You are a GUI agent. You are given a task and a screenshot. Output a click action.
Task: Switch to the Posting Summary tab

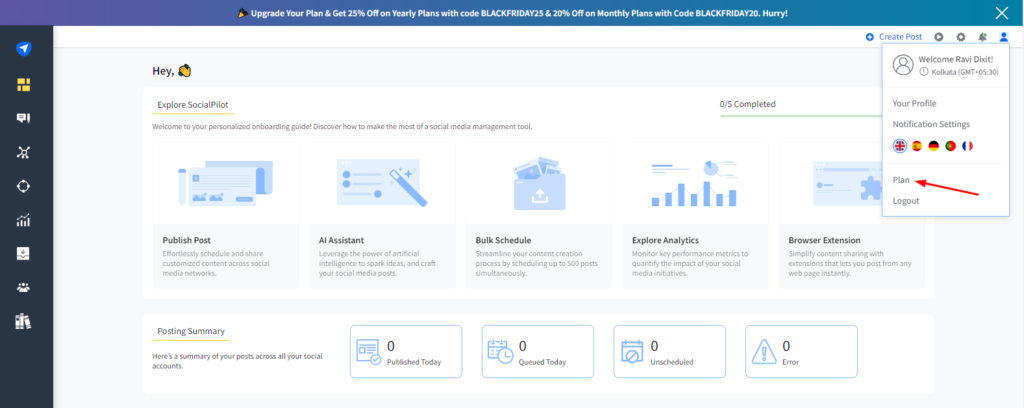pyautogui.click(x=191, y=332)
